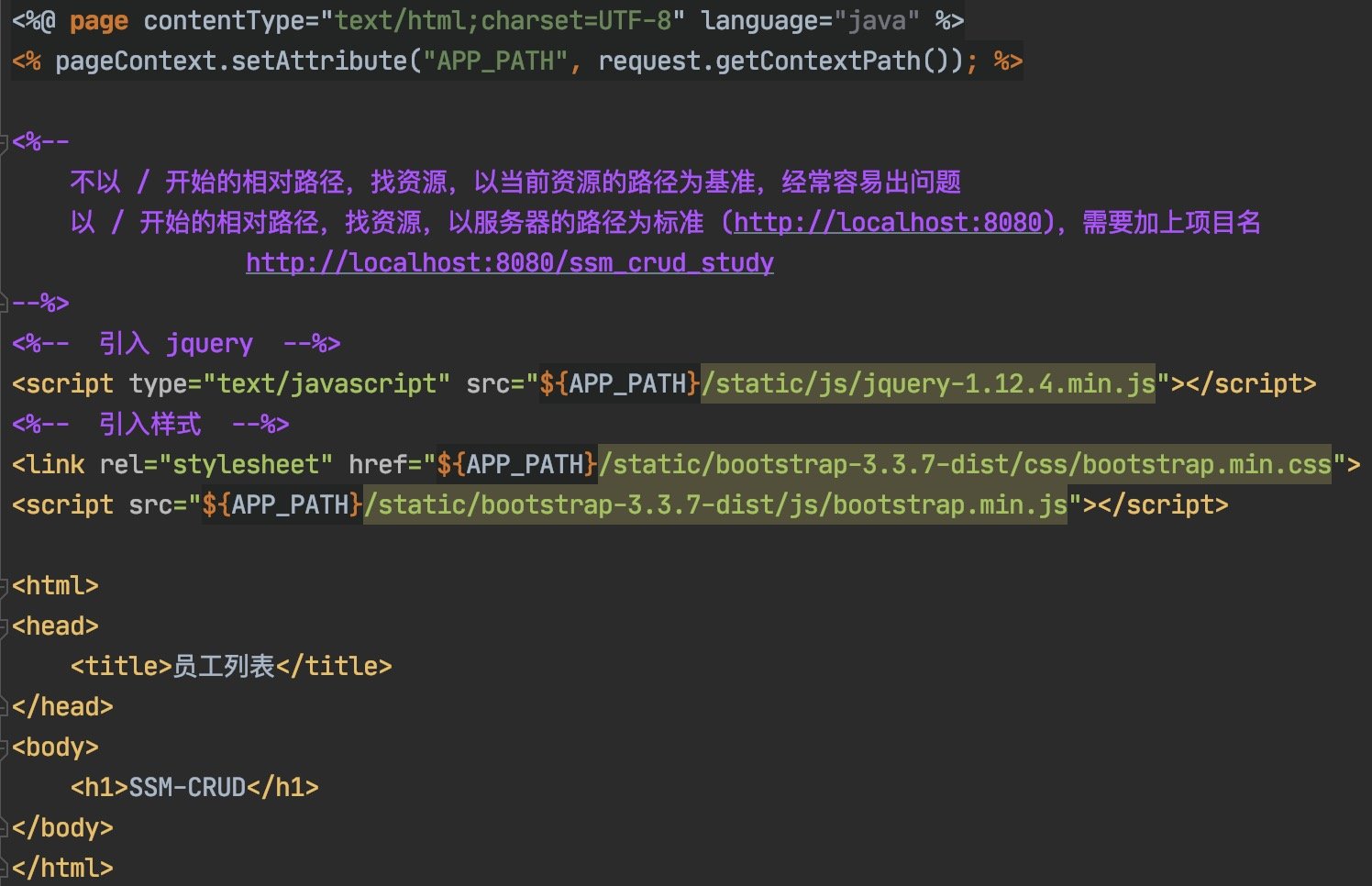Click the link tag name on stylesheet line
This screenshot has height=886, width=1372.
click(x=56, y=465)
